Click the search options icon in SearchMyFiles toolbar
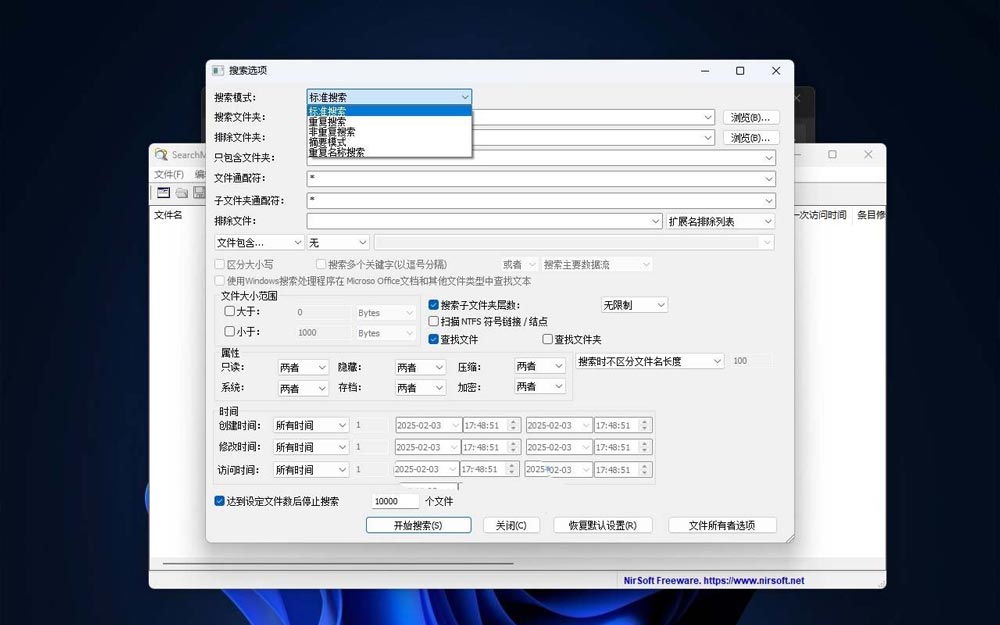Viewport: 1000px width, 625px height. [163, 192]
